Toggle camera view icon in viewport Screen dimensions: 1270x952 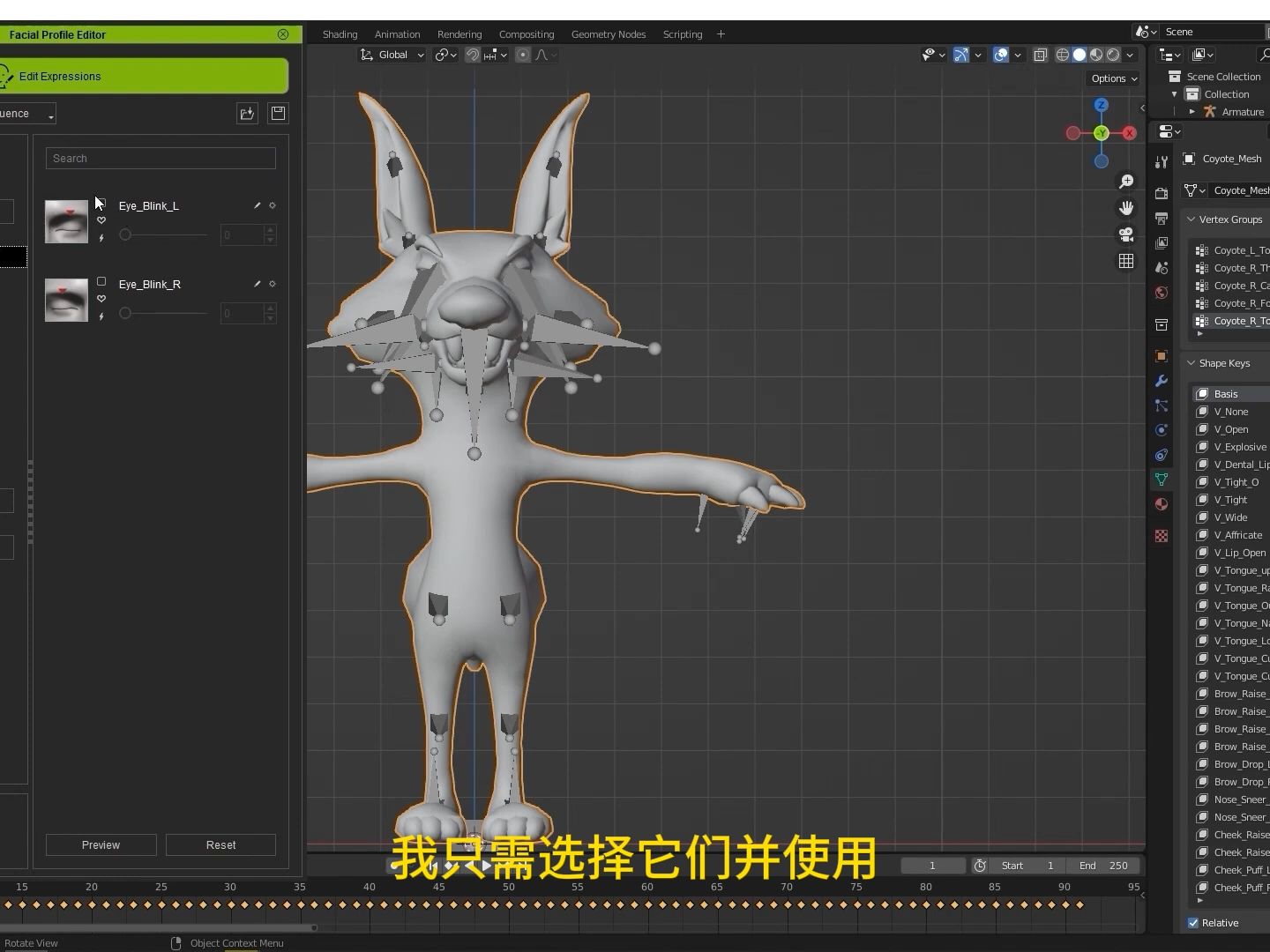[1126, 234]
